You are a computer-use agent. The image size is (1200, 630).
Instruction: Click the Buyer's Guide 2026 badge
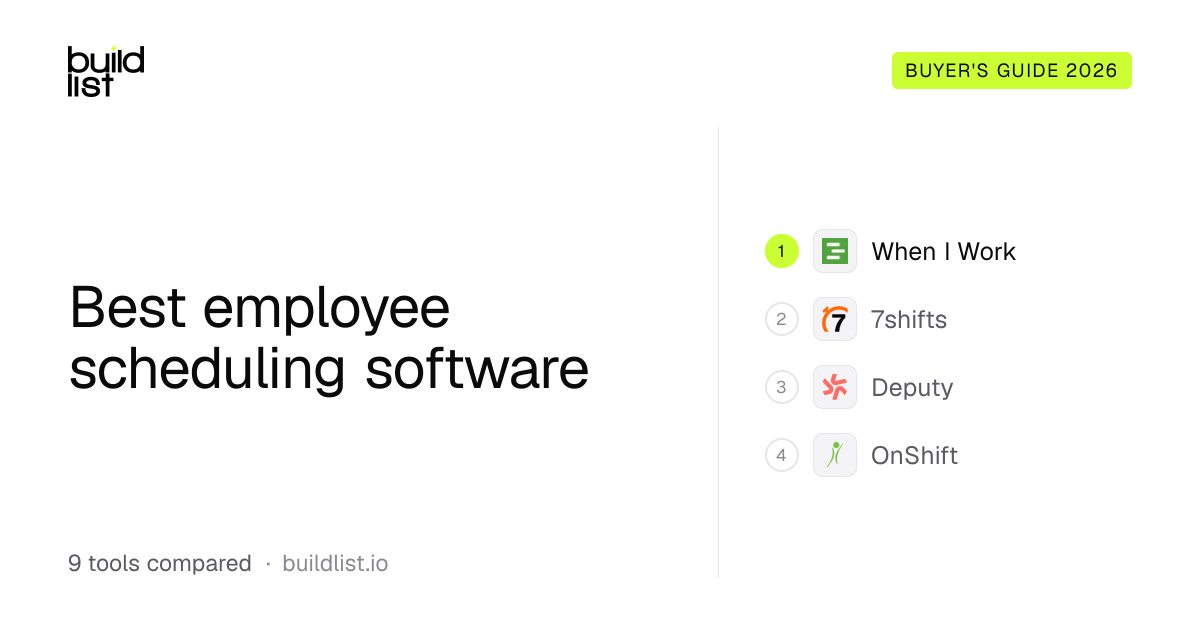1012,71
